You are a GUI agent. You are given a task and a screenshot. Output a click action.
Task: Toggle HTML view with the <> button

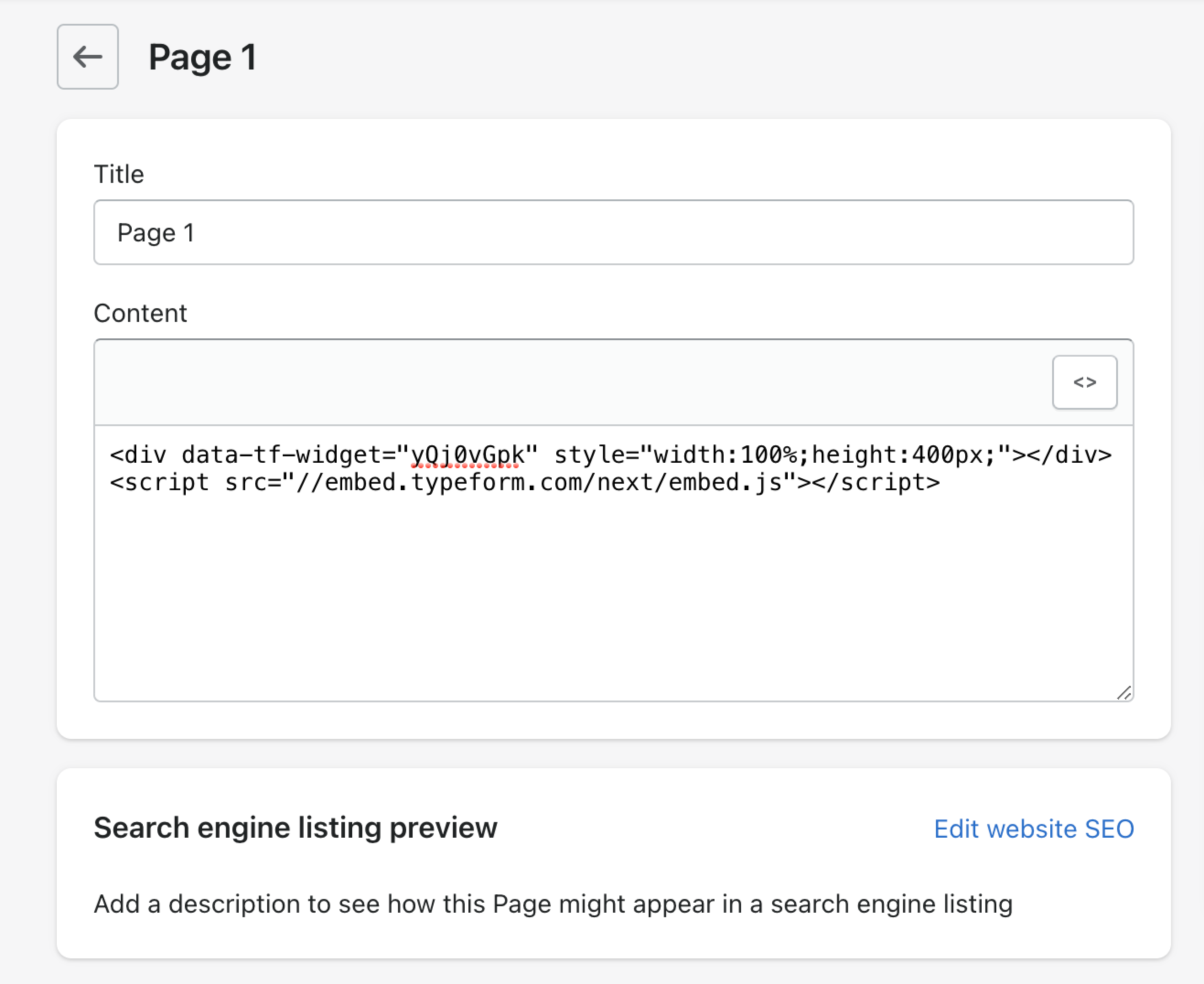coord(1084,382)
